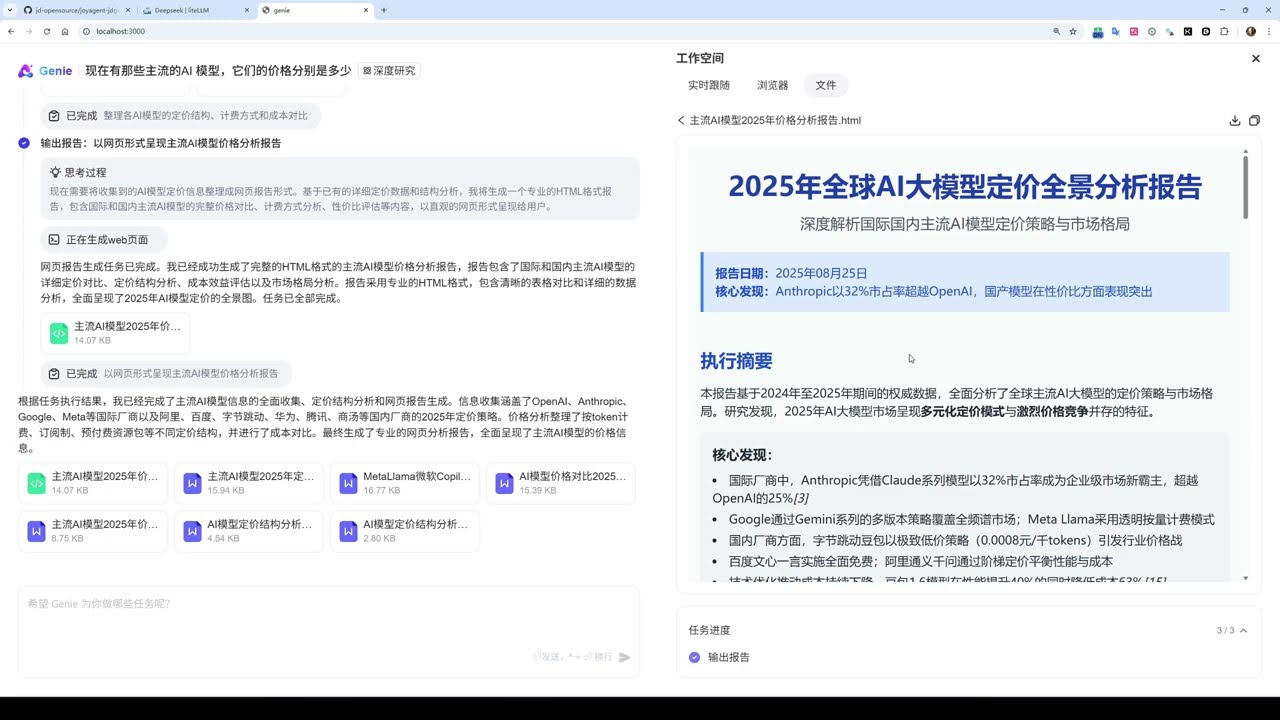This screenshot has height=720, width=1280.
Task: Open the AI模型价格对比2025 document card
Action: point(561,483)
